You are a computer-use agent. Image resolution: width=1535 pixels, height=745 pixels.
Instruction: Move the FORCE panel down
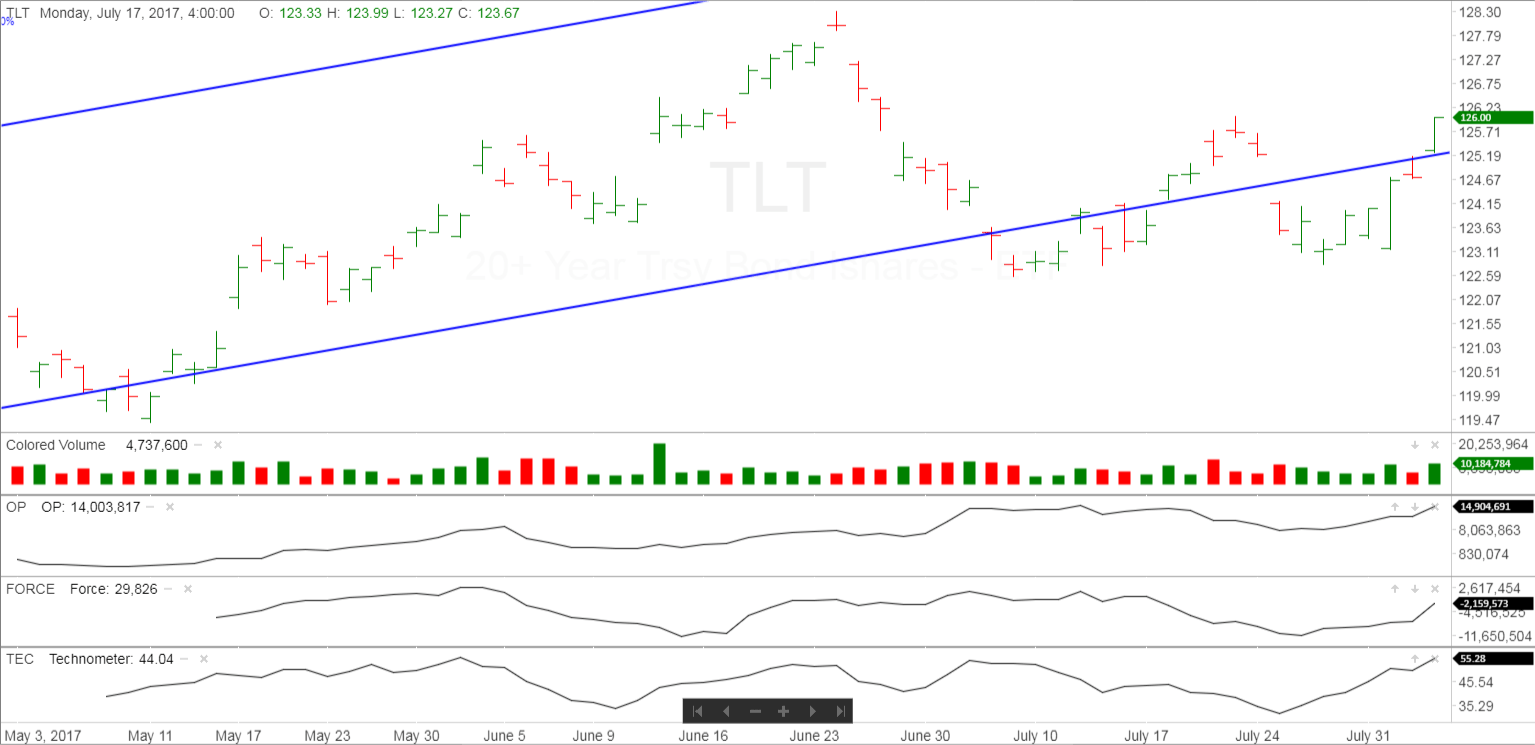coord(1415,589)
